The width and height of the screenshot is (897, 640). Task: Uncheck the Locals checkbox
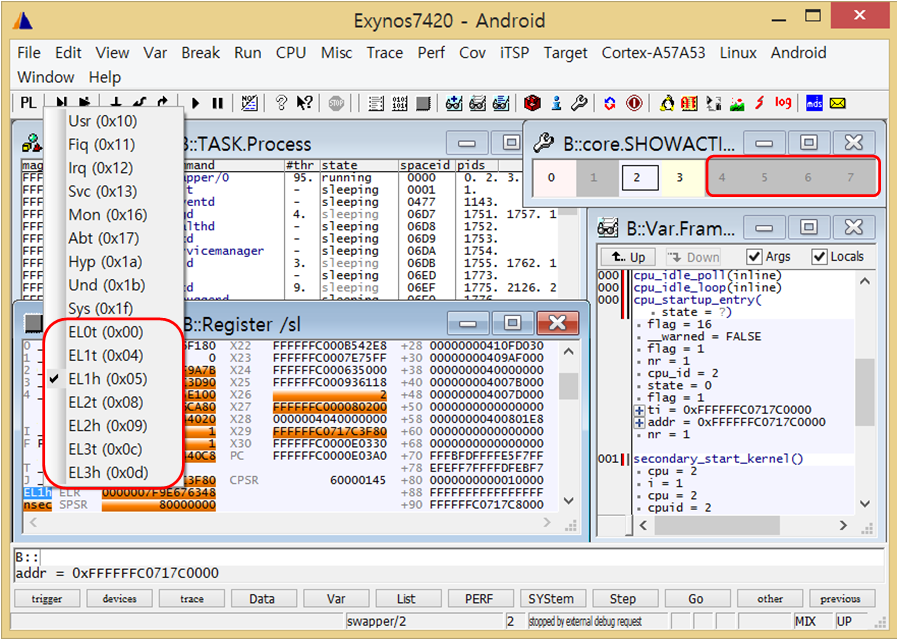tap(819, 257)
